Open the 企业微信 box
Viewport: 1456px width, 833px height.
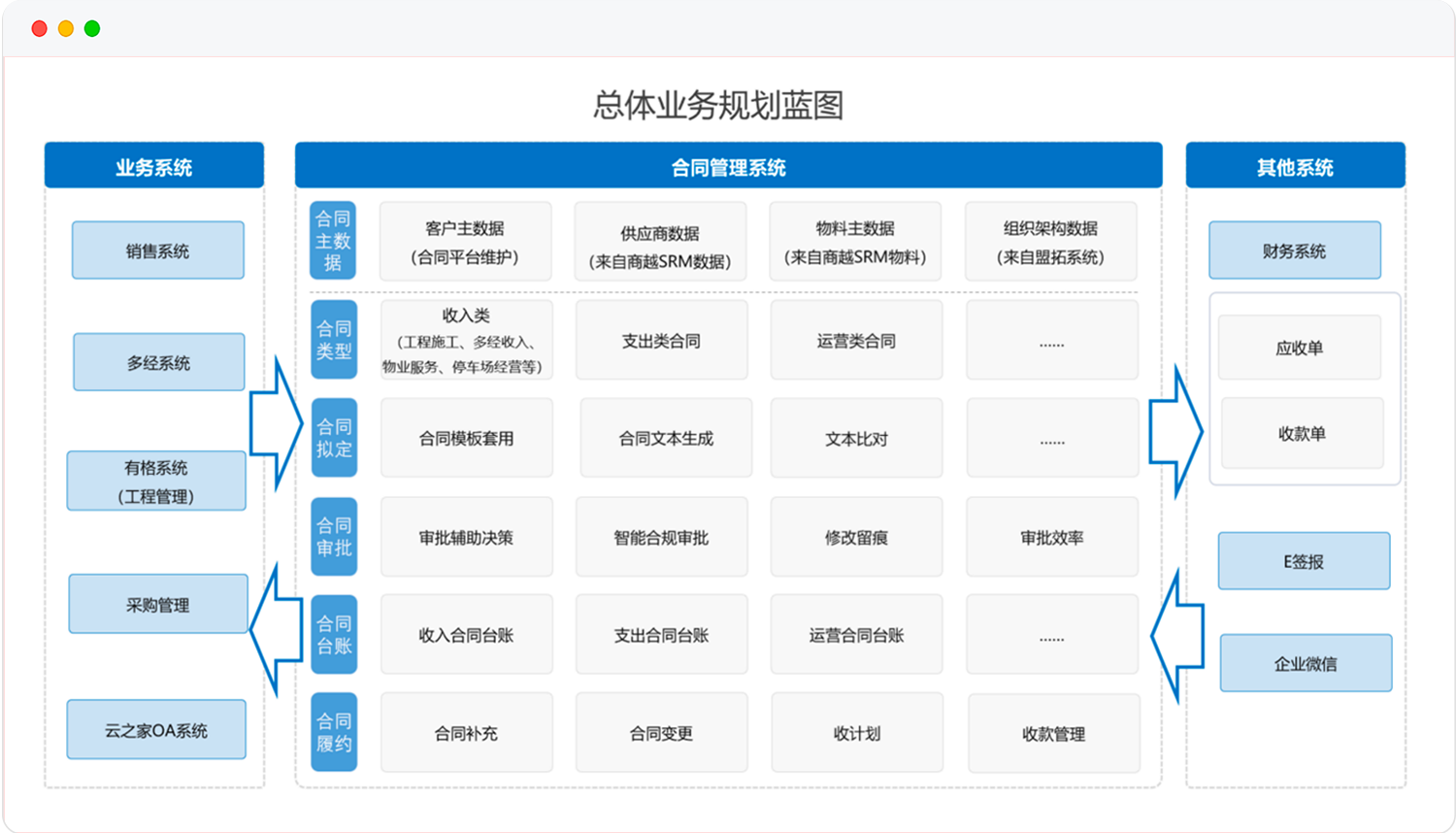click(1306, 663)
